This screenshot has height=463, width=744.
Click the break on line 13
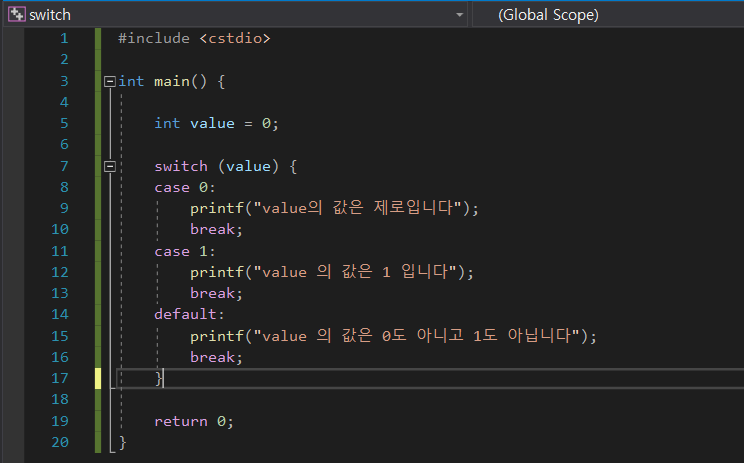tap(216, 294)
